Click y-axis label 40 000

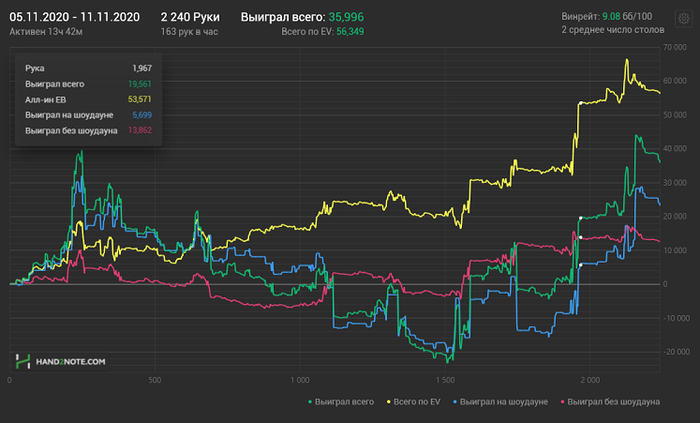click(x=675, y=149)
